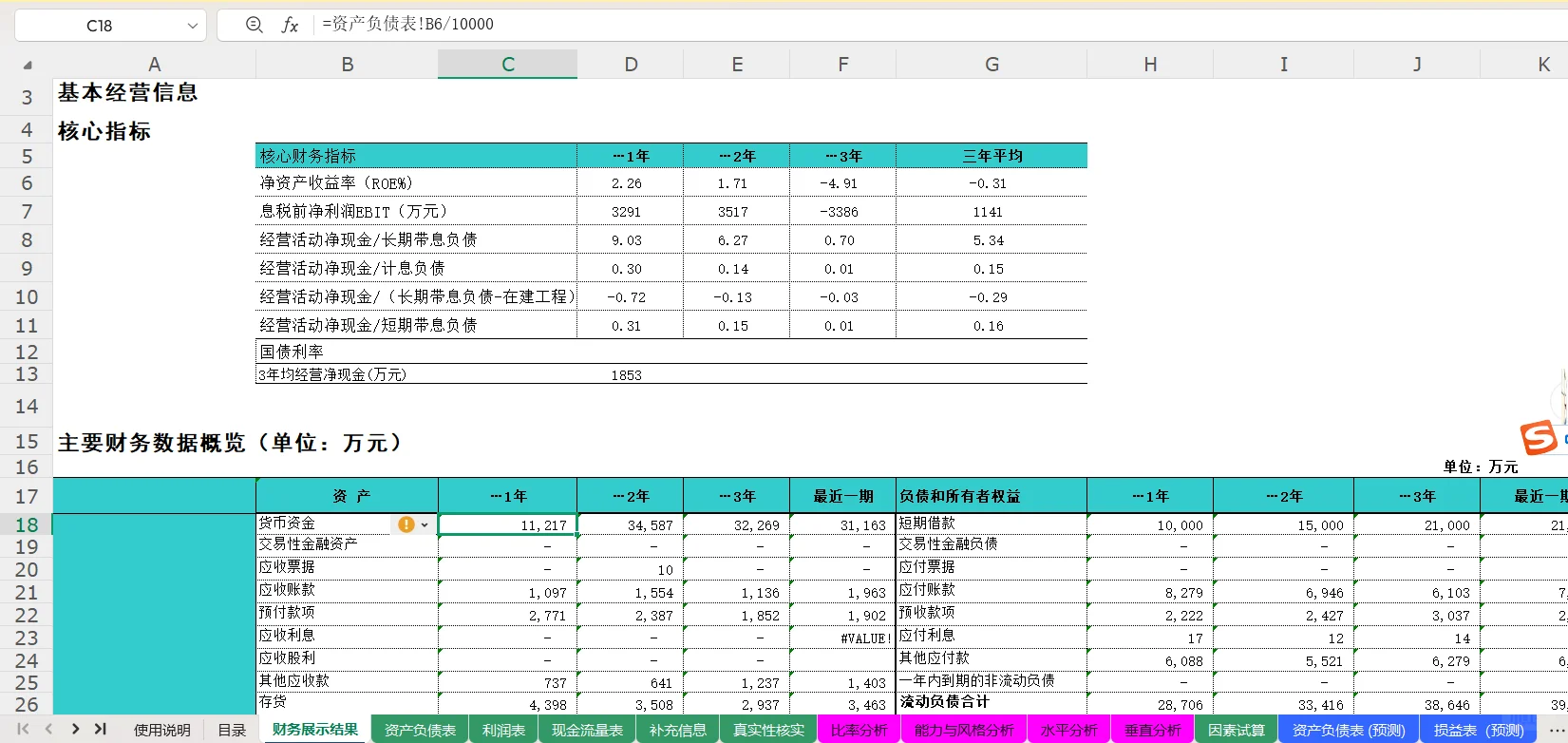Click the 三年平均 header cell

click(992, 156)
